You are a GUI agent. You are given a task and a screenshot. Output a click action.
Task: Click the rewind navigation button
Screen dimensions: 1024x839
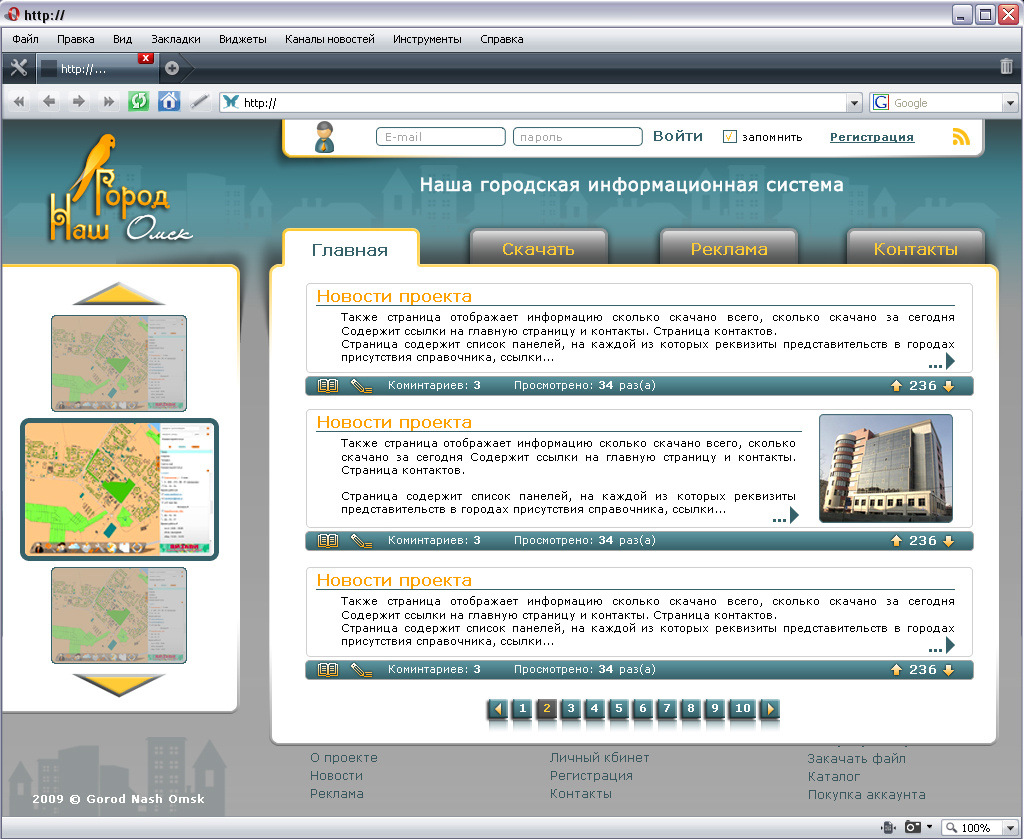pyautogui.click(x=19, y=102)
